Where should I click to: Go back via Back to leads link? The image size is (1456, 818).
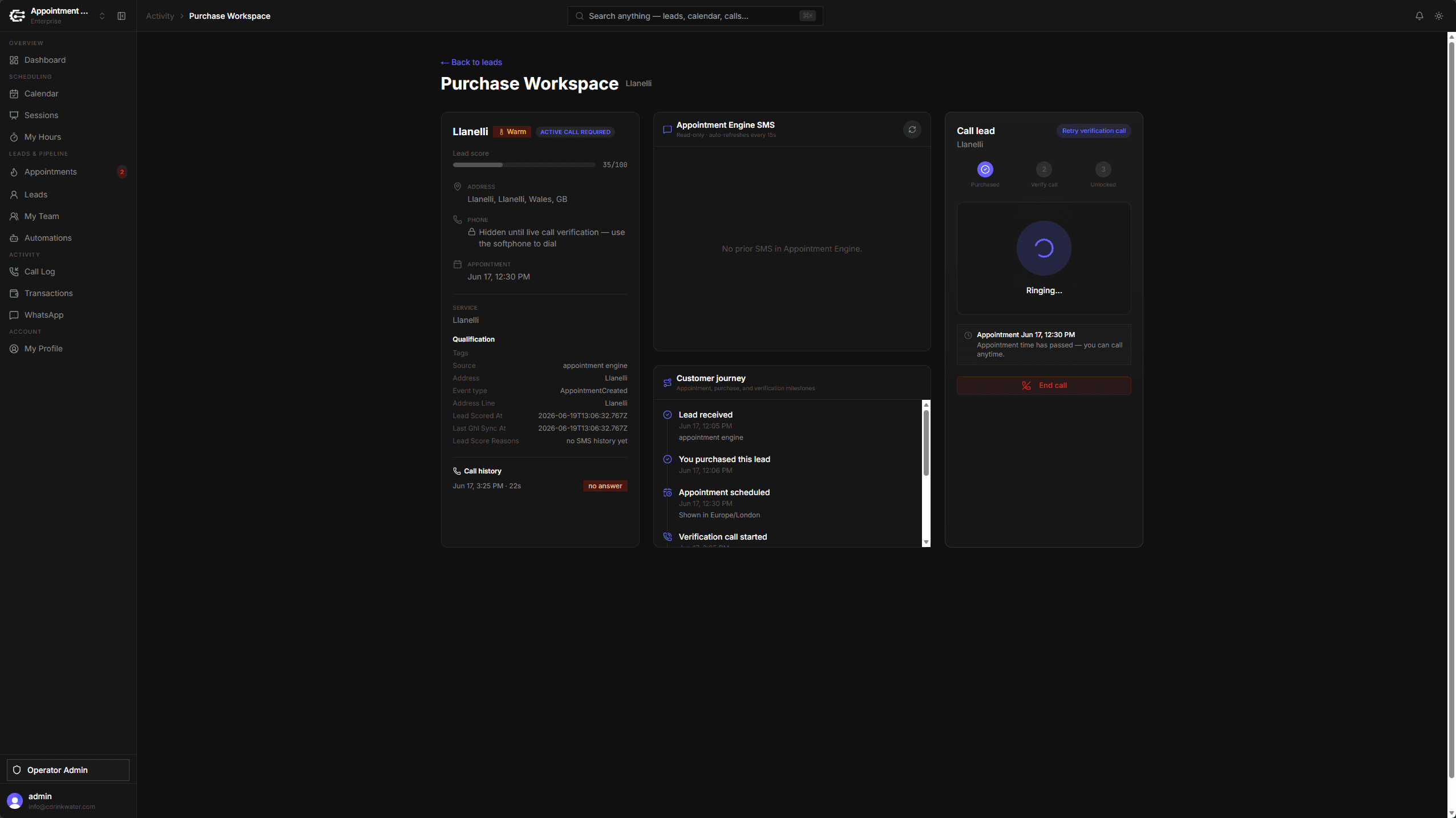point(471,62)
